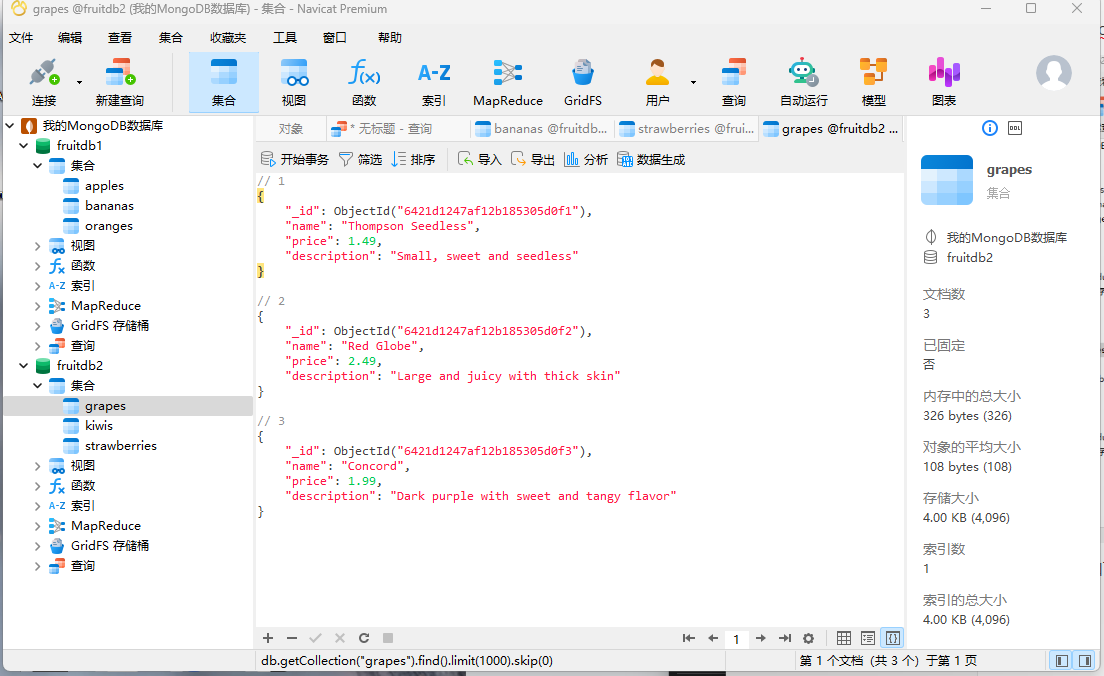
Task: Open the 图表 charts tool
Action: (x=943, y=82)
